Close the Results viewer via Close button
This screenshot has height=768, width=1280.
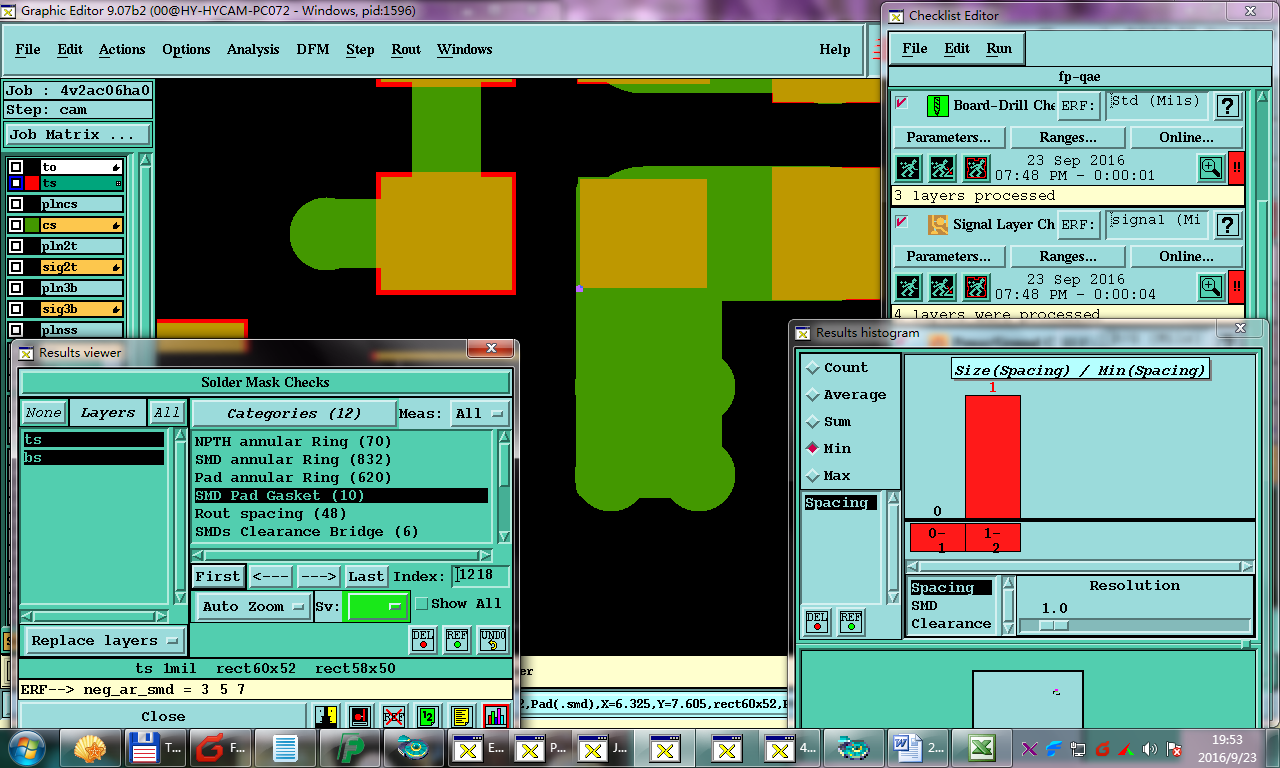[163, 716]
